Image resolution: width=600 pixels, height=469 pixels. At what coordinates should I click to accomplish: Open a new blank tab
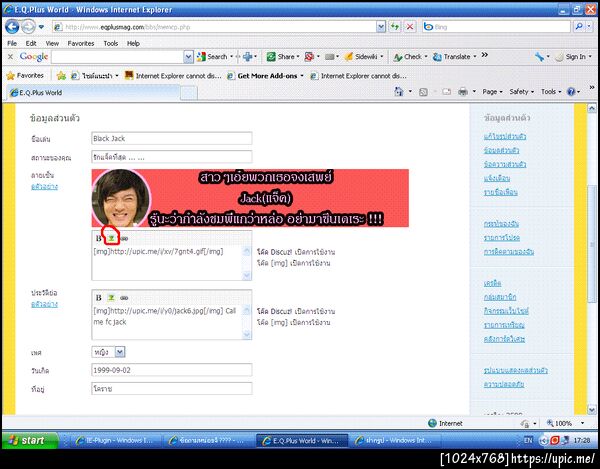[189, 93]
